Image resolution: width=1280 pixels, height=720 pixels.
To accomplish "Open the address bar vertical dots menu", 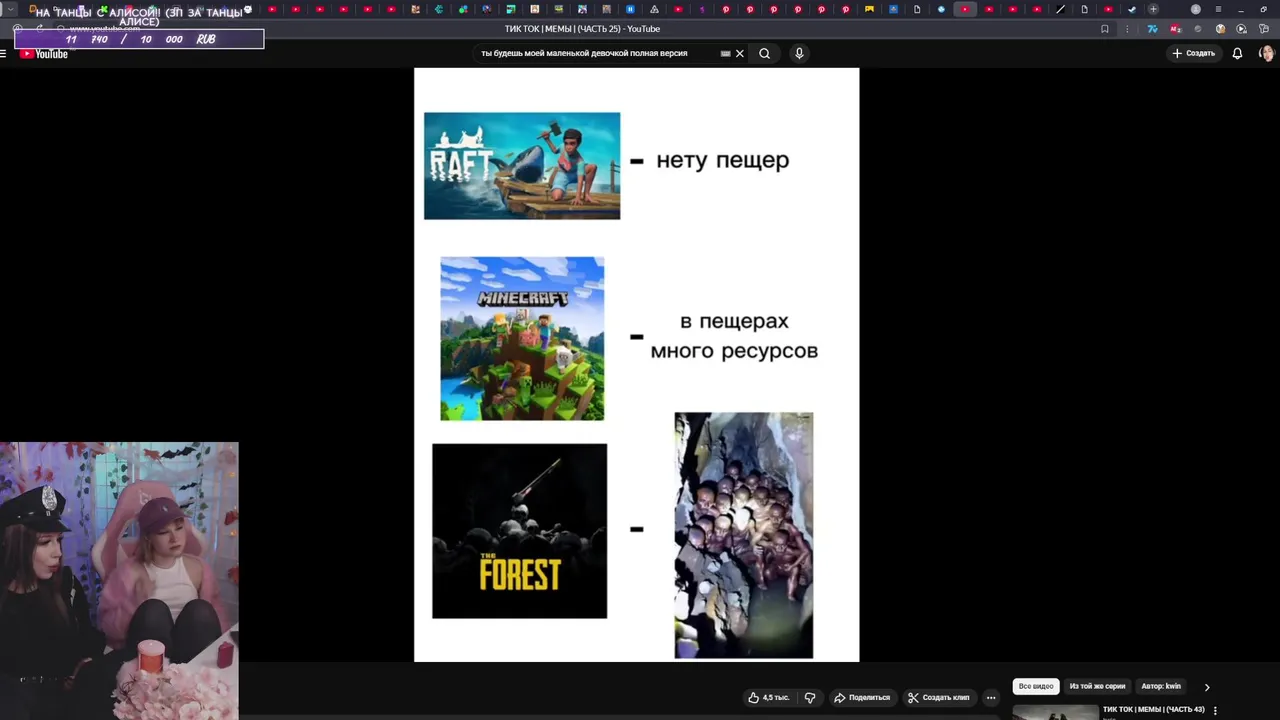I will [1127, 29].
